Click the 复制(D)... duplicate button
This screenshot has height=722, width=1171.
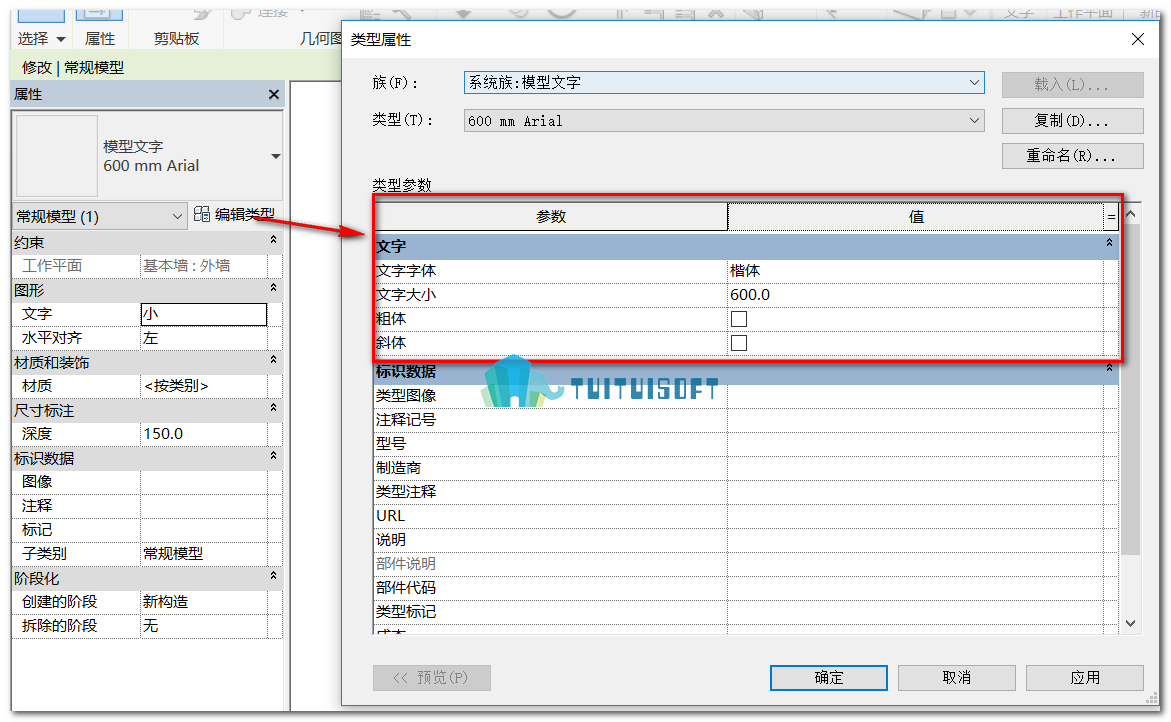click(1072, 121)
